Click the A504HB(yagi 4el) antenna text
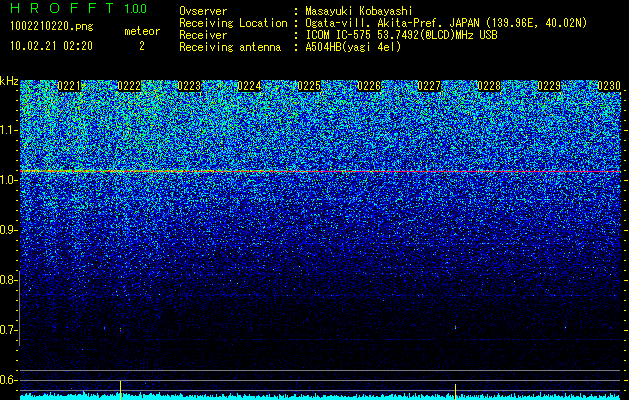This screenshot has width=629, height=400. [x=353, y=47]
